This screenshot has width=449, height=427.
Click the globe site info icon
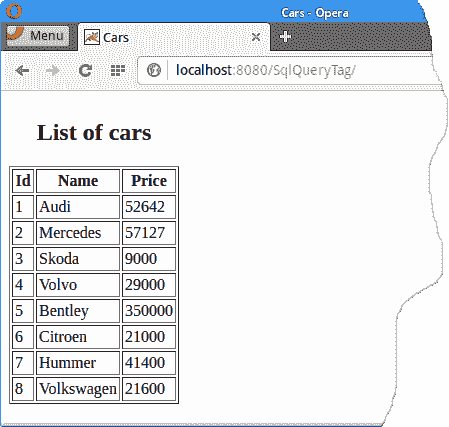[154, 70]
